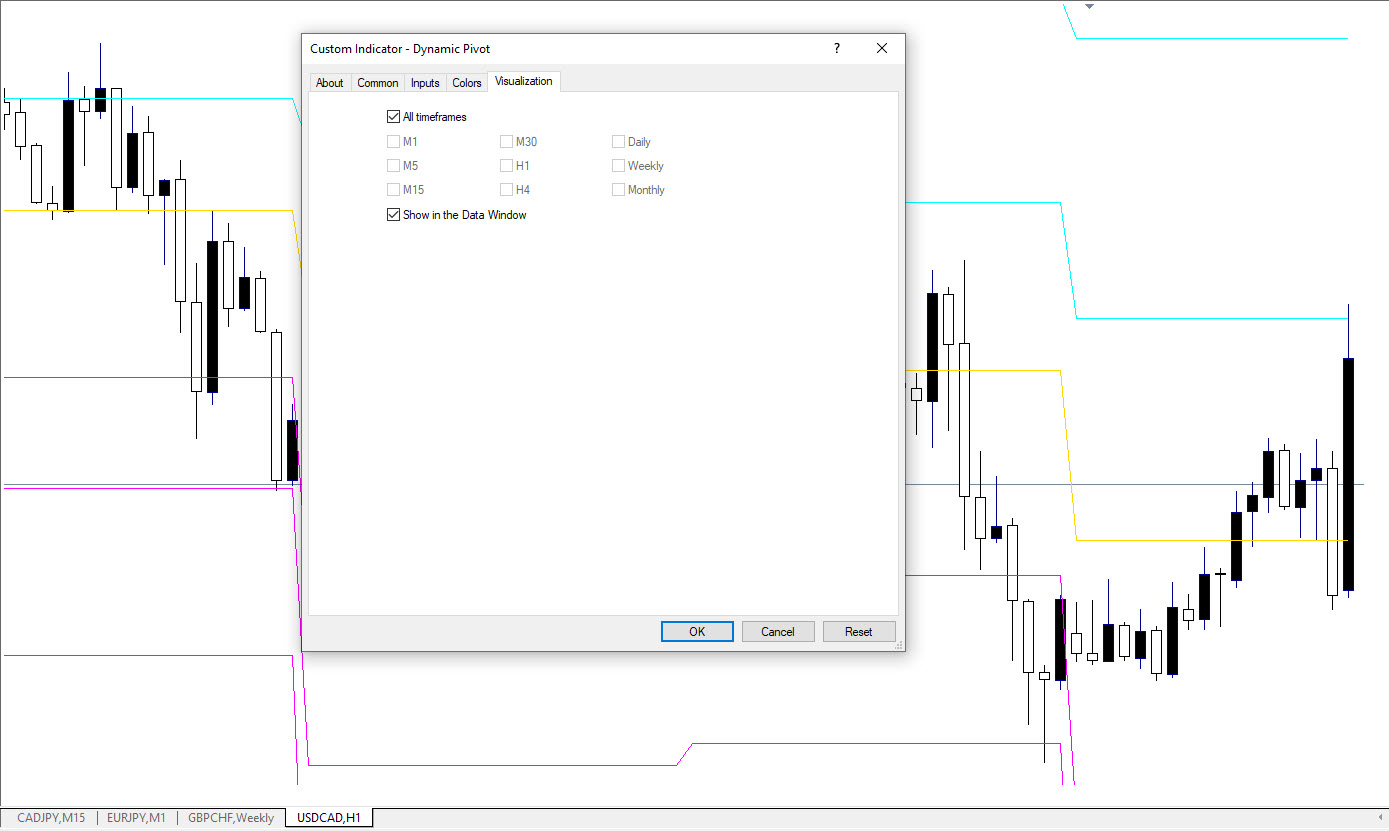Tick the H4 timeframe checkbox
Viewport: 1389px width, 831px height.
coord(507,190)
